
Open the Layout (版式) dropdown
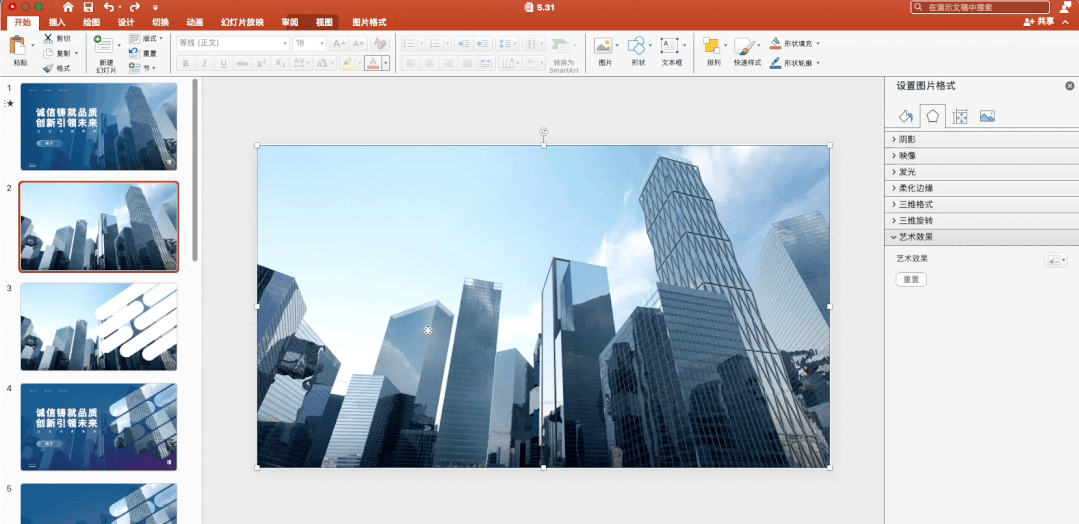[x=147, y=39]
